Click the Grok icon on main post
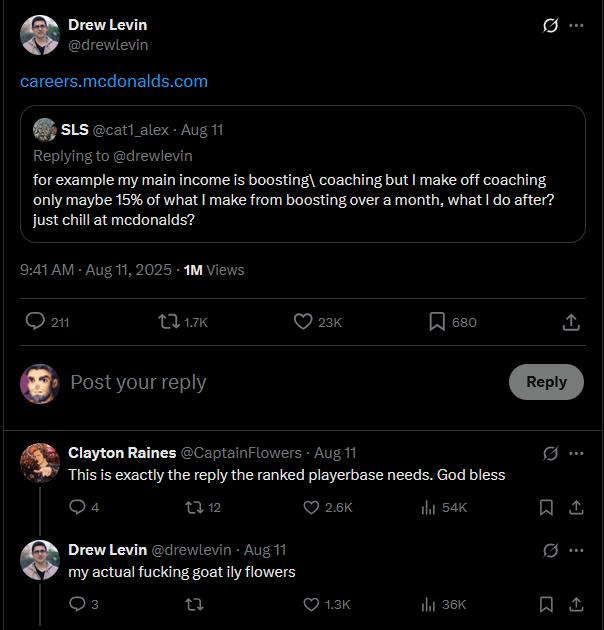This screenshot has width=604, height=630. point(549,26)
